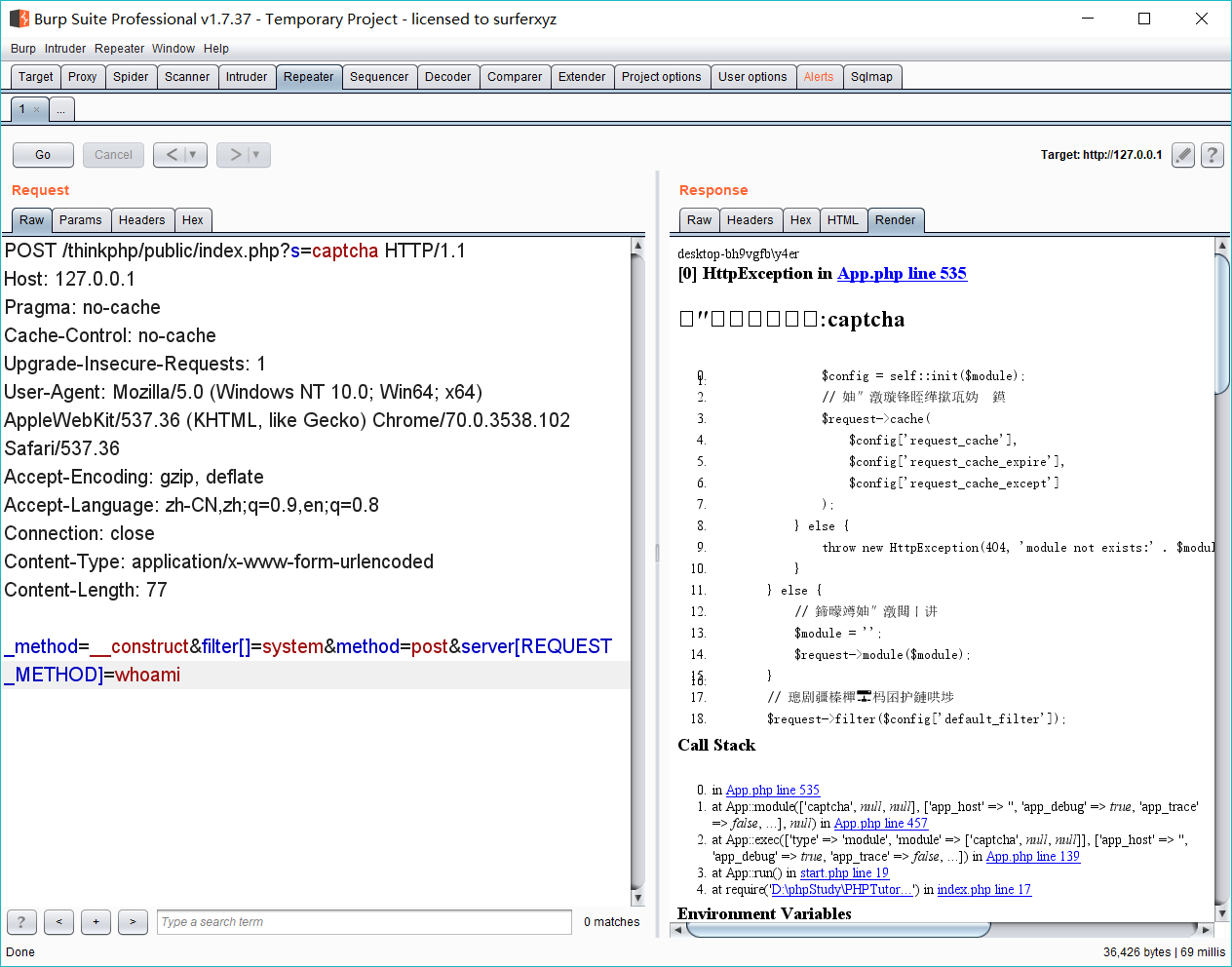The height and width of the screenshot is (967, 1232).
Task: Switch to the Decoder tab
Action: (x=448, y=77)
